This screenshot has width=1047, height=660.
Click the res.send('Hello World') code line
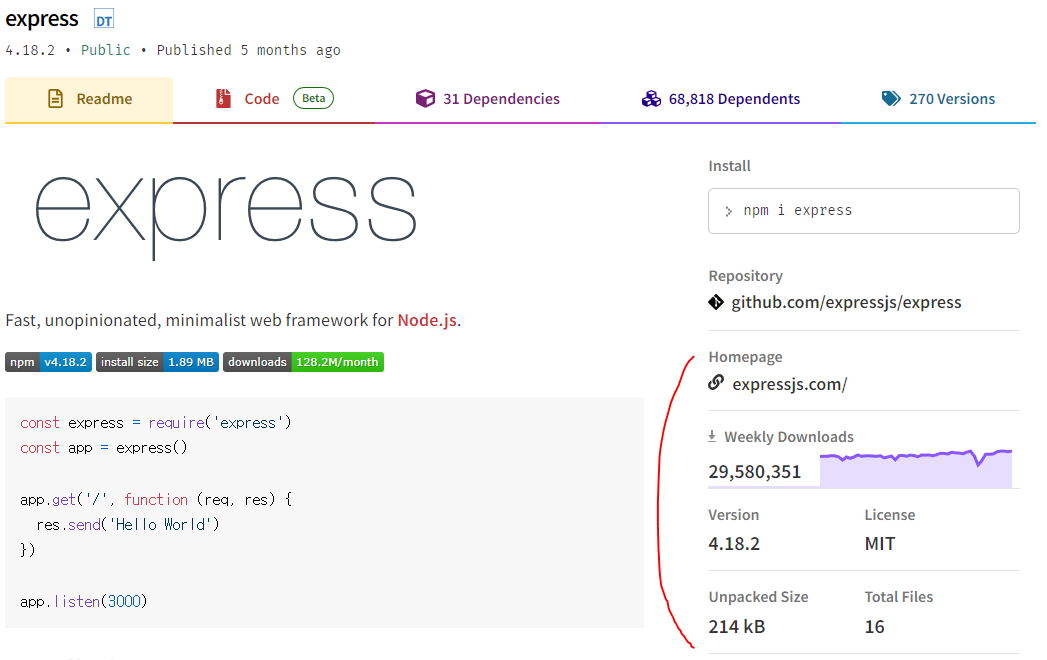click(x=128, y=524)
